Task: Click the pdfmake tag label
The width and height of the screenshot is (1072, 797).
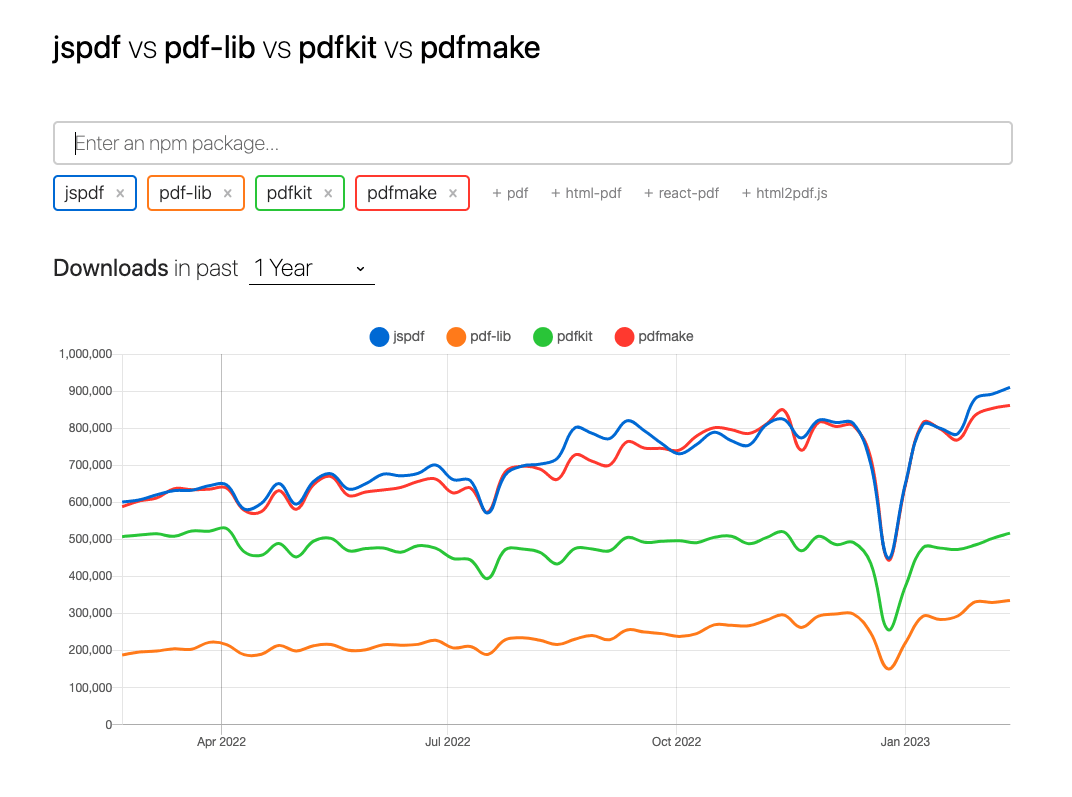Action: [402, 193]
